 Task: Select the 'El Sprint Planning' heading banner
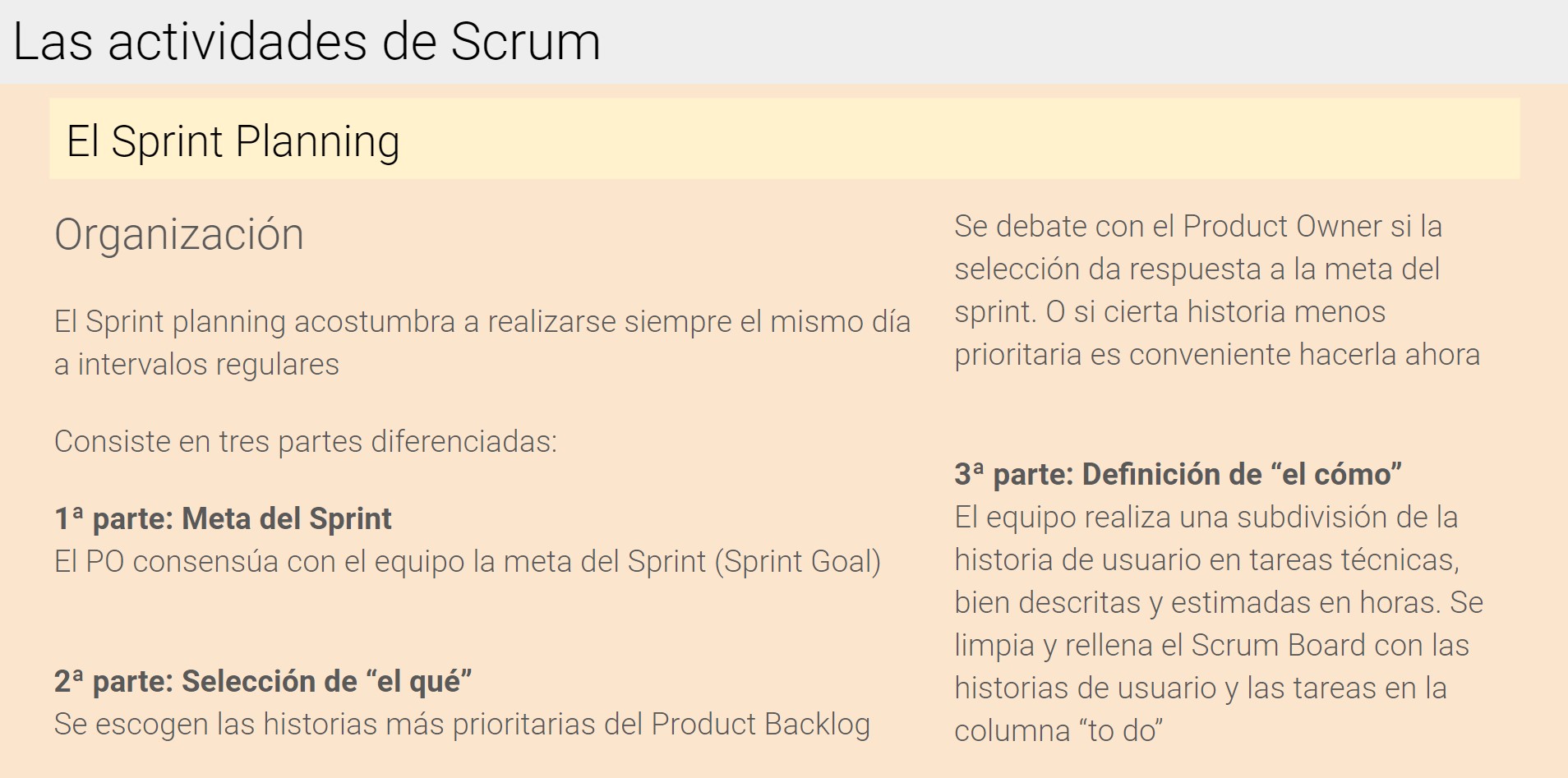784,139
